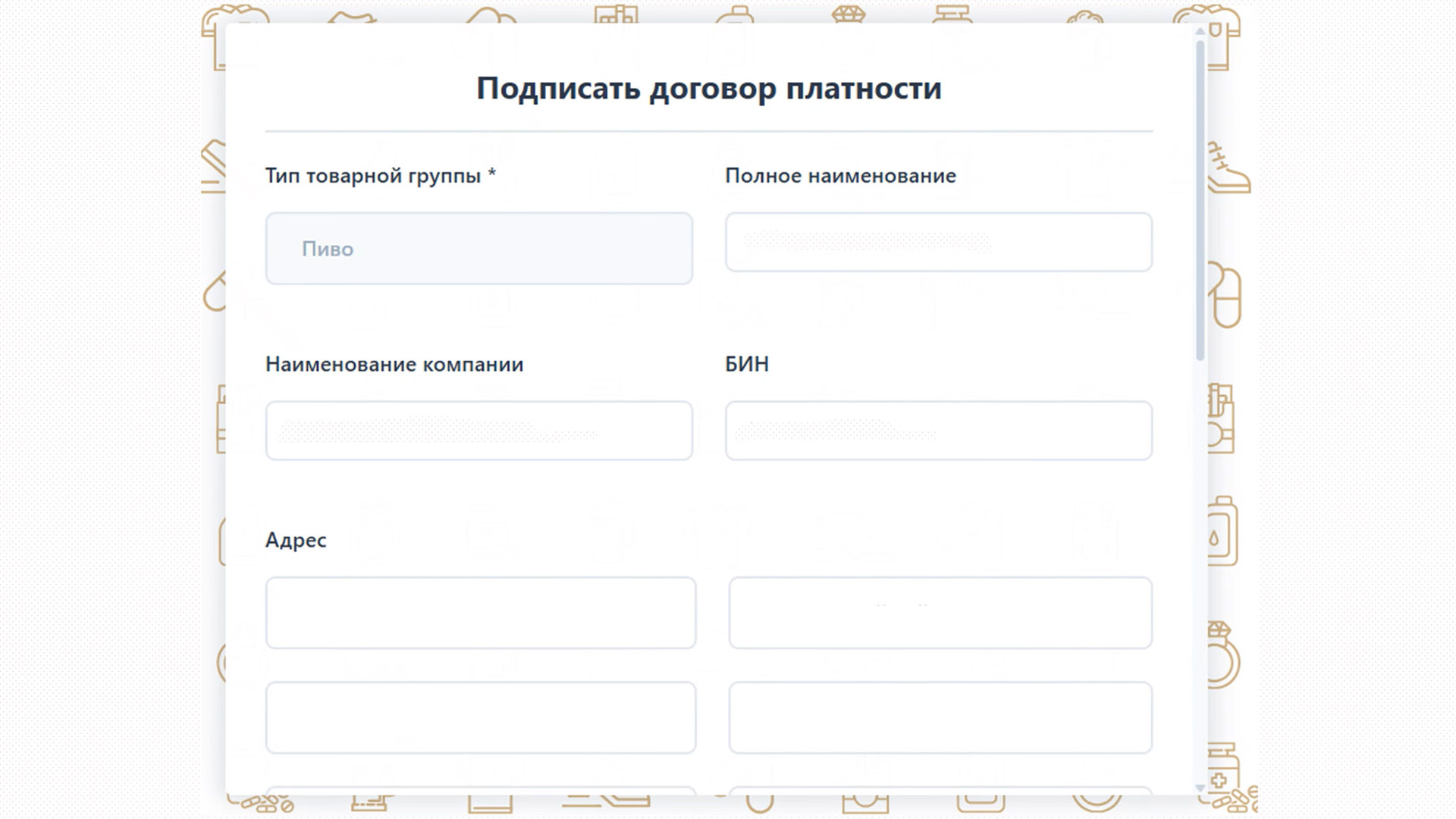
Task: Click inside the БИН field
Action: pyautogui.click(x=939, y=430)
